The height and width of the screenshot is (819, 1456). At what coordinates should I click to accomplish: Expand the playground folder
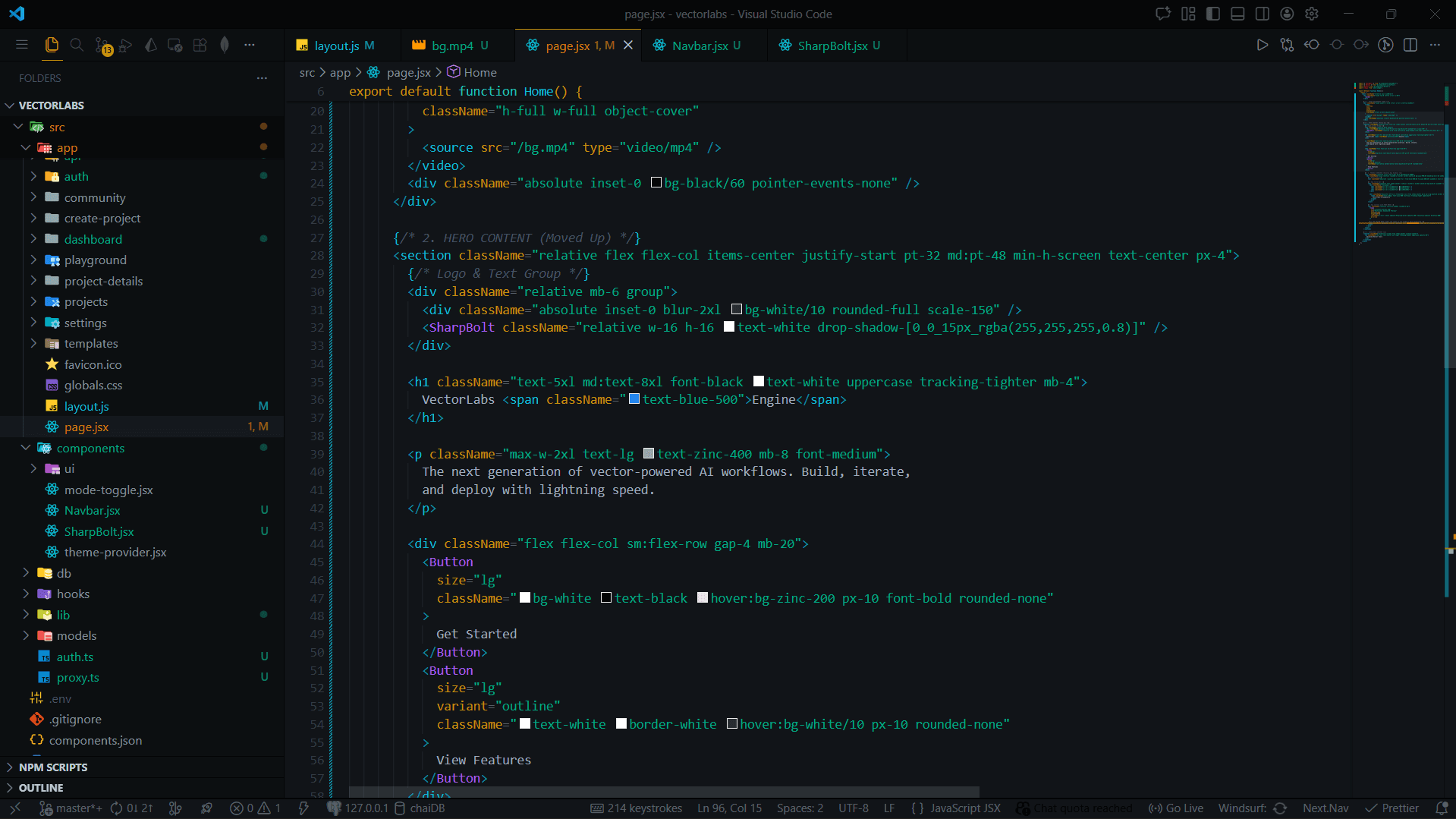pyautogui.click(x=33, y=260)
